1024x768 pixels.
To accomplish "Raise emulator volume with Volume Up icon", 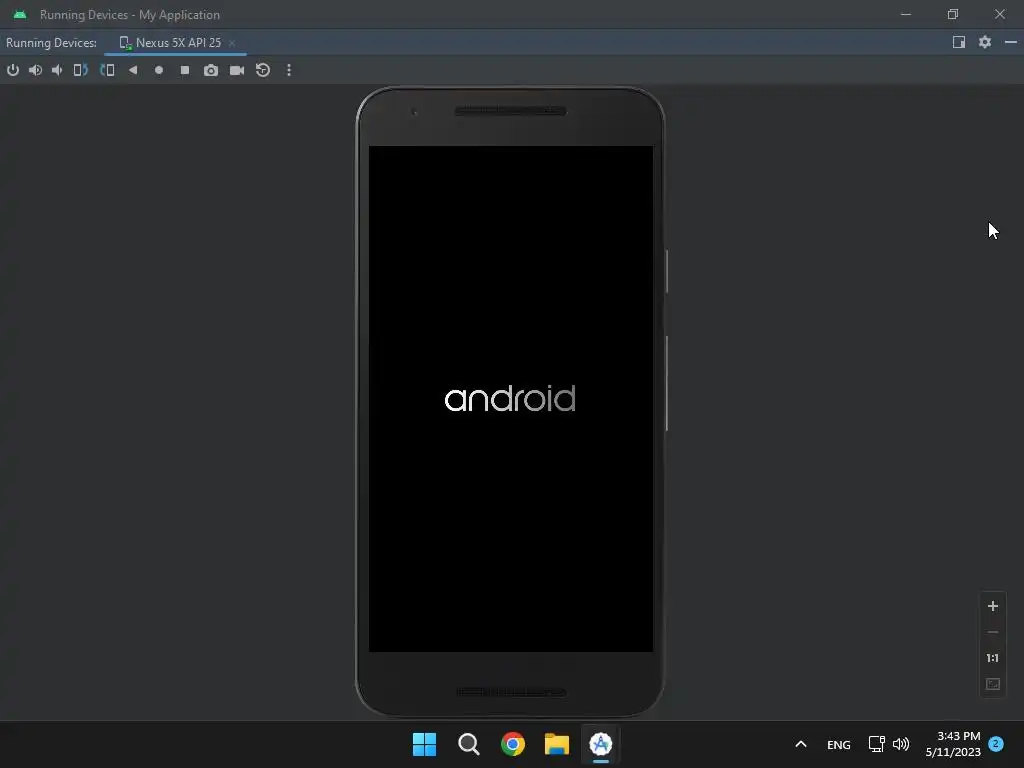I will [35, 70].
